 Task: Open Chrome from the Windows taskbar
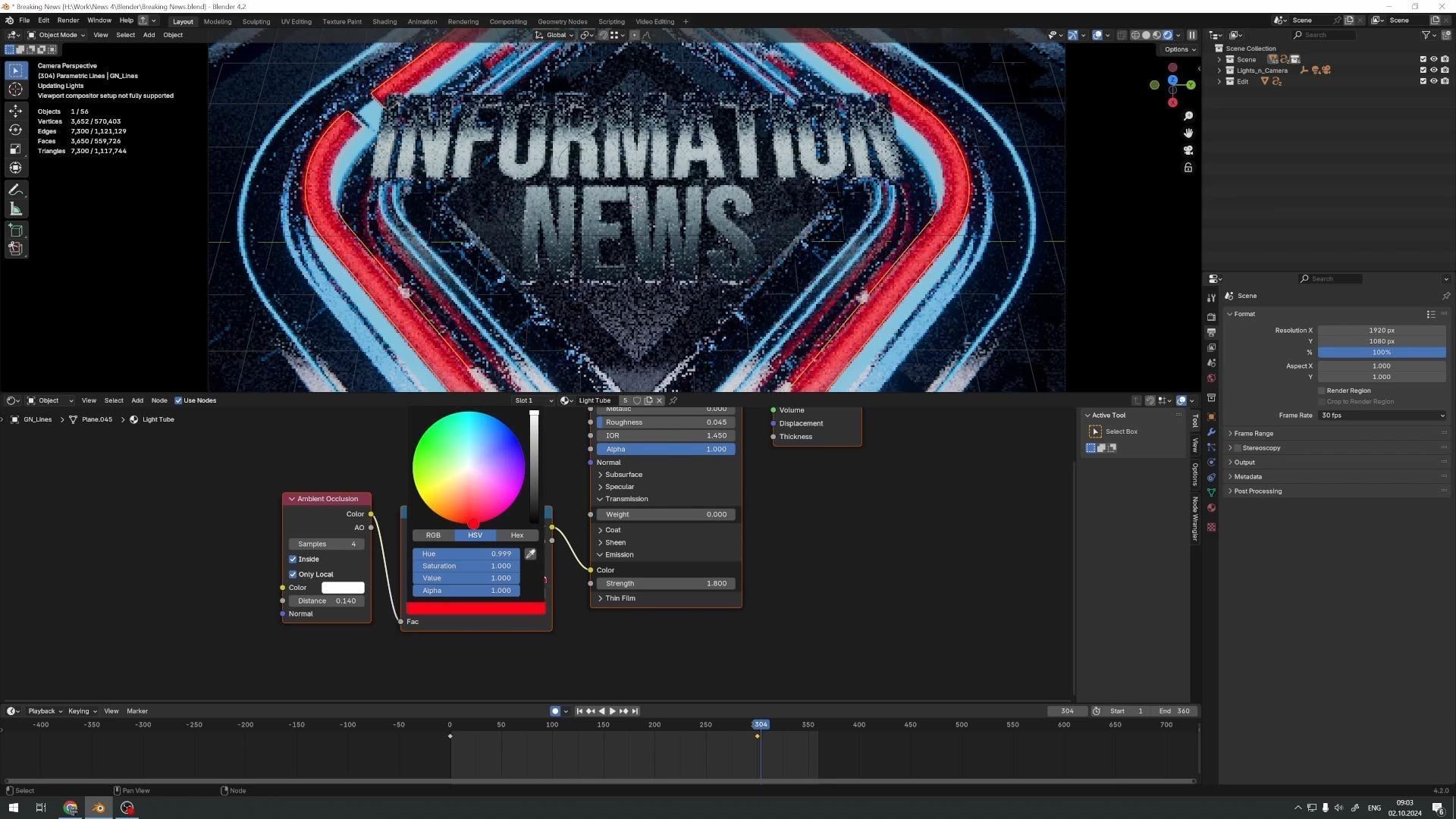coord(71,808)
